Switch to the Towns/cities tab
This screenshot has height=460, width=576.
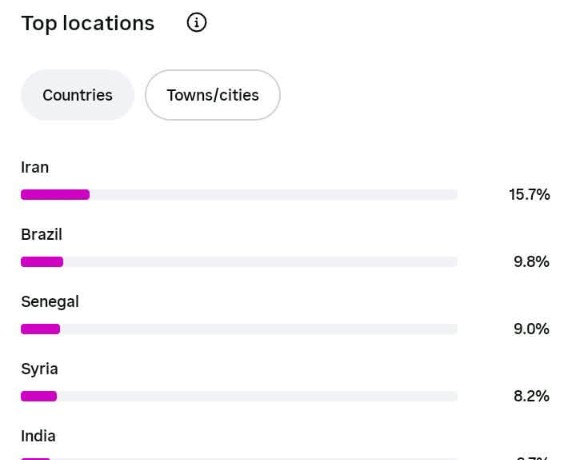click(x=213, y=95)
